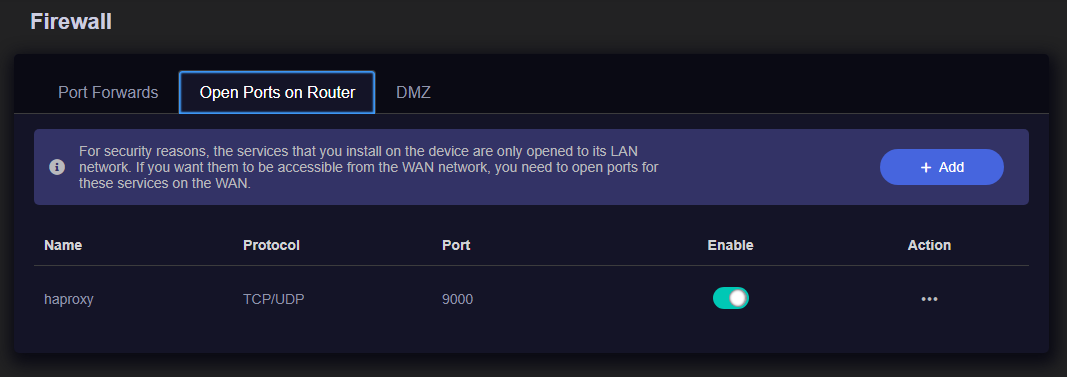The width and height of the screenshot is (1067, 377).
Task: Click the TCP/UDP protocol value
Action: click(x=274, y=299)
